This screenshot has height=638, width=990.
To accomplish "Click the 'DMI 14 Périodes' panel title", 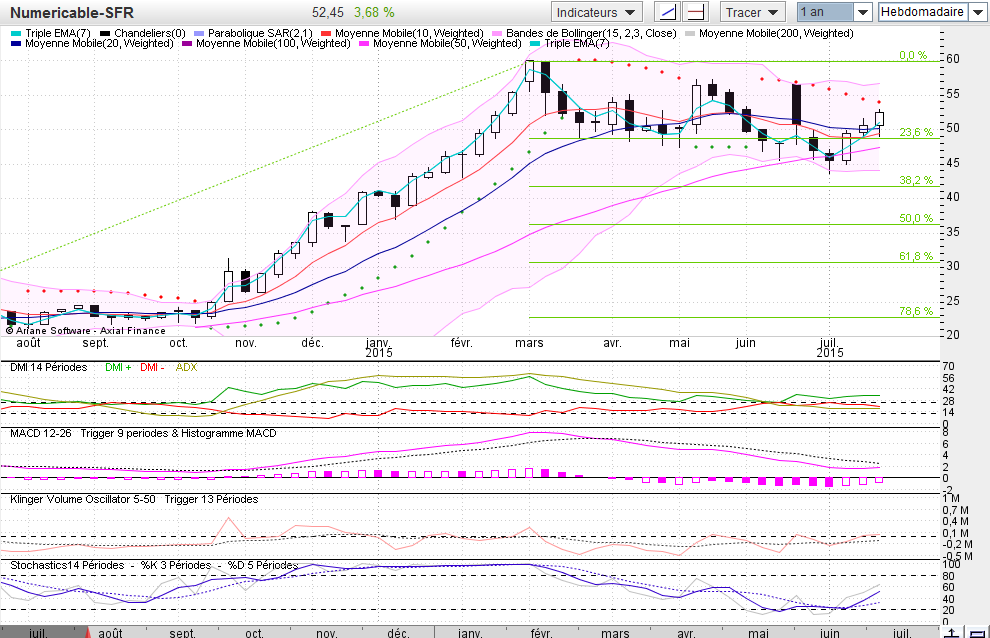I will pyautogui.click(x=49, y=367).
